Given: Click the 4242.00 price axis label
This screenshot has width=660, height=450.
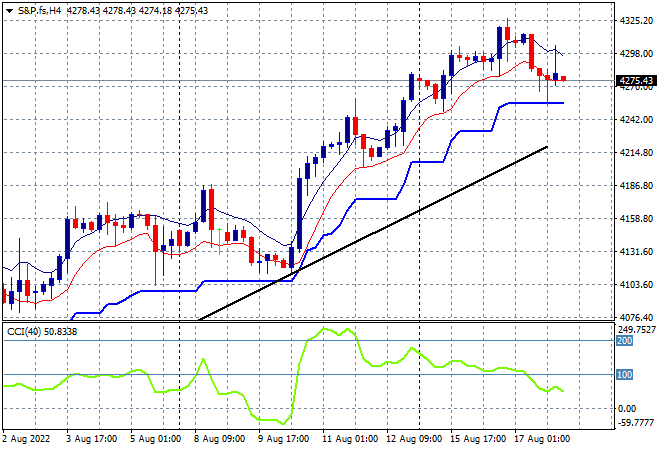Looking at the screenshot, I should 635,120.
